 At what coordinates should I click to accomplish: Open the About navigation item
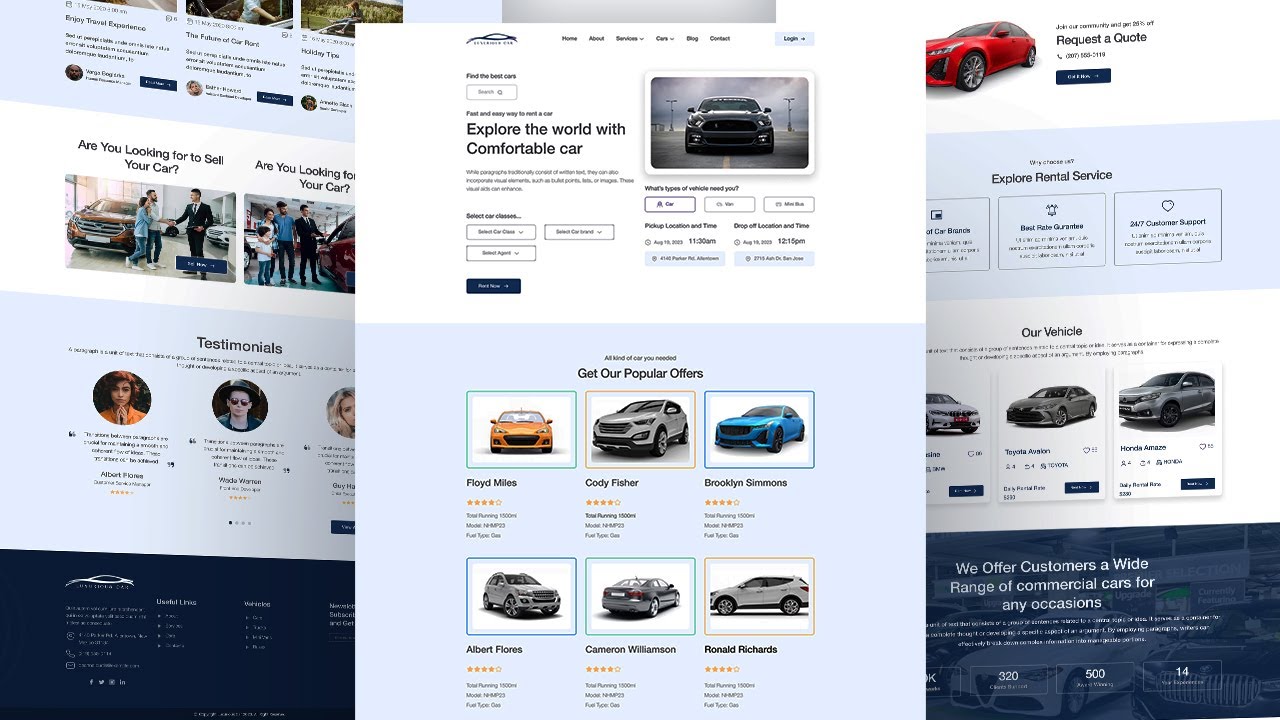(596, 39)
